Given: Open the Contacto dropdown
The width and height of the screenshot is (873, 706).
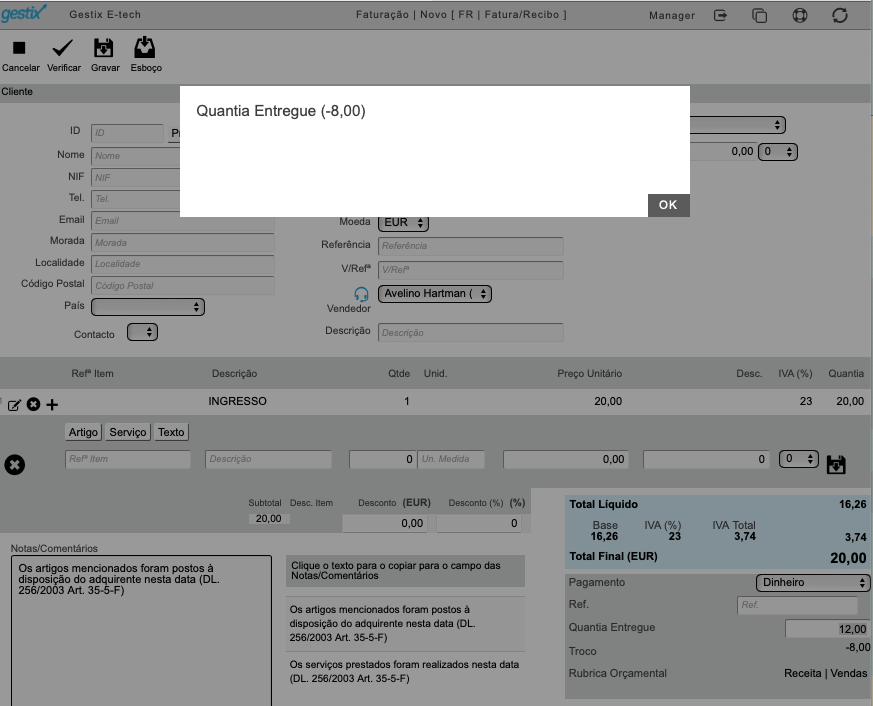Looking at the screenshot, I should 143,332.
